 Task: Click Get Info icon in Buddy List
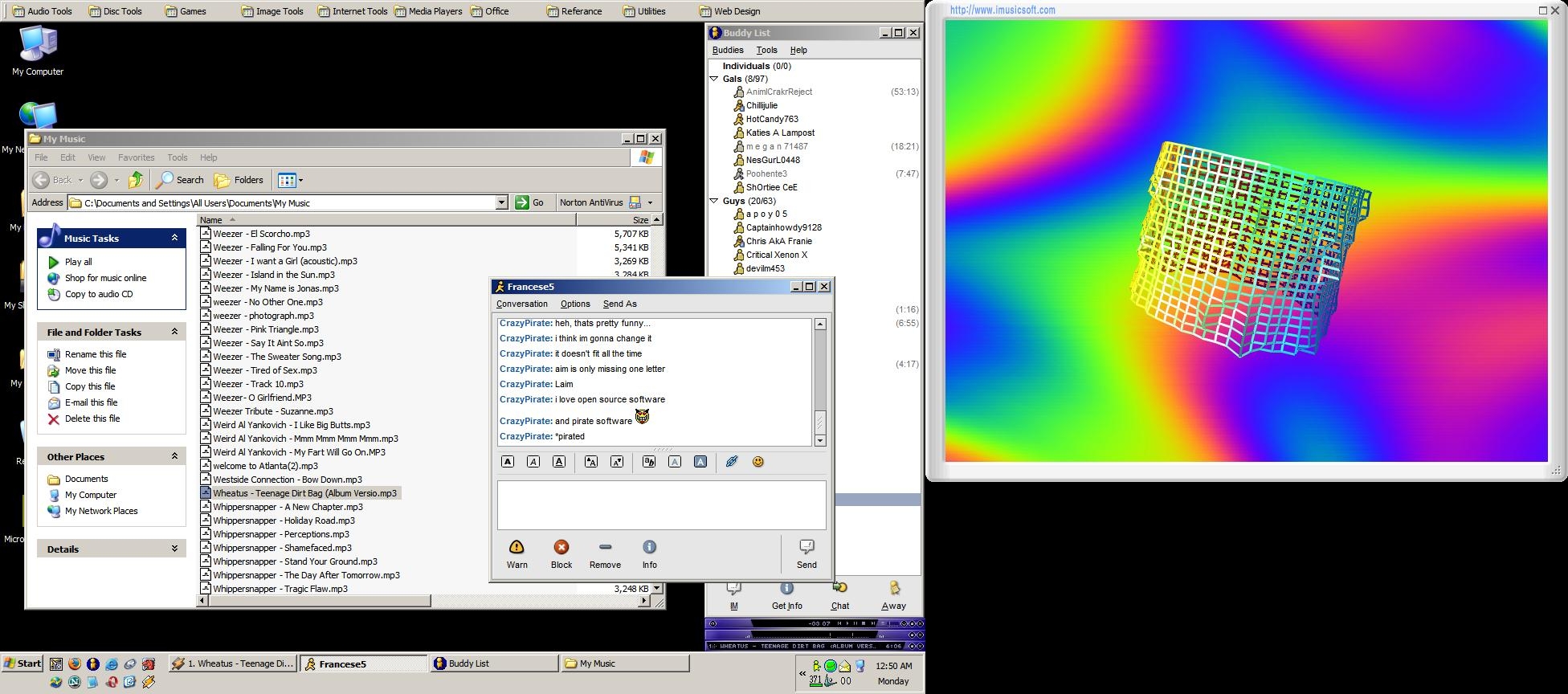pos(786,590)
